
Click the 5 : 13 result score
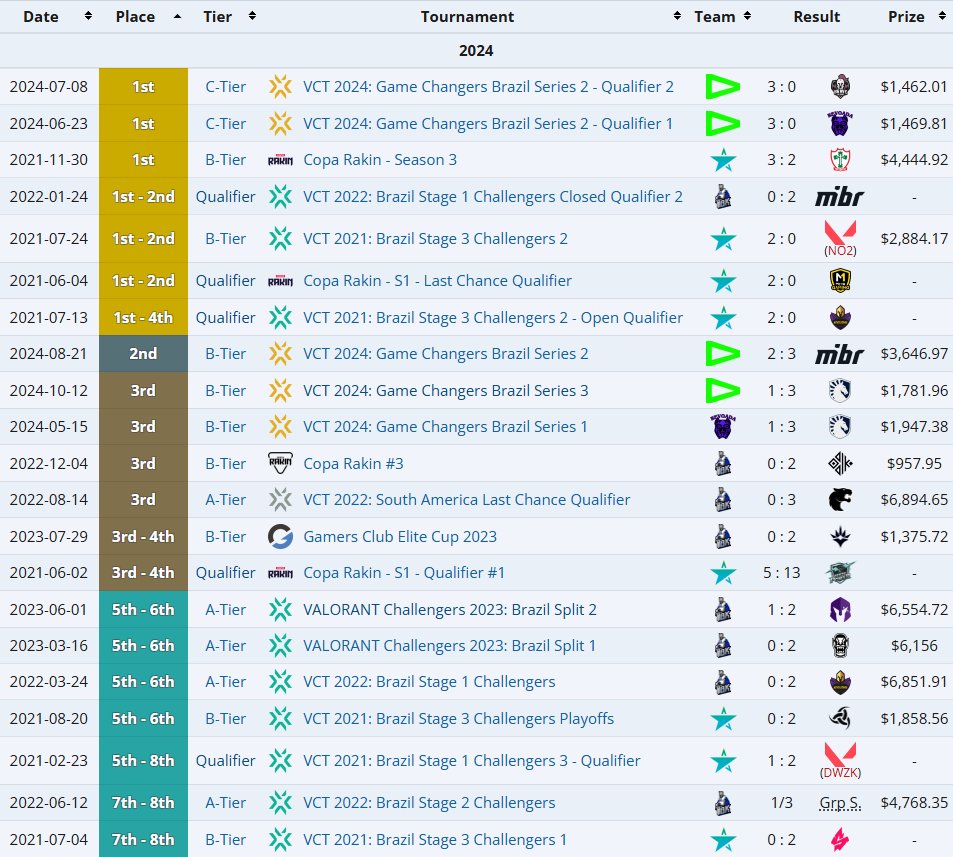pyautogui.click(x=782, y=573)
